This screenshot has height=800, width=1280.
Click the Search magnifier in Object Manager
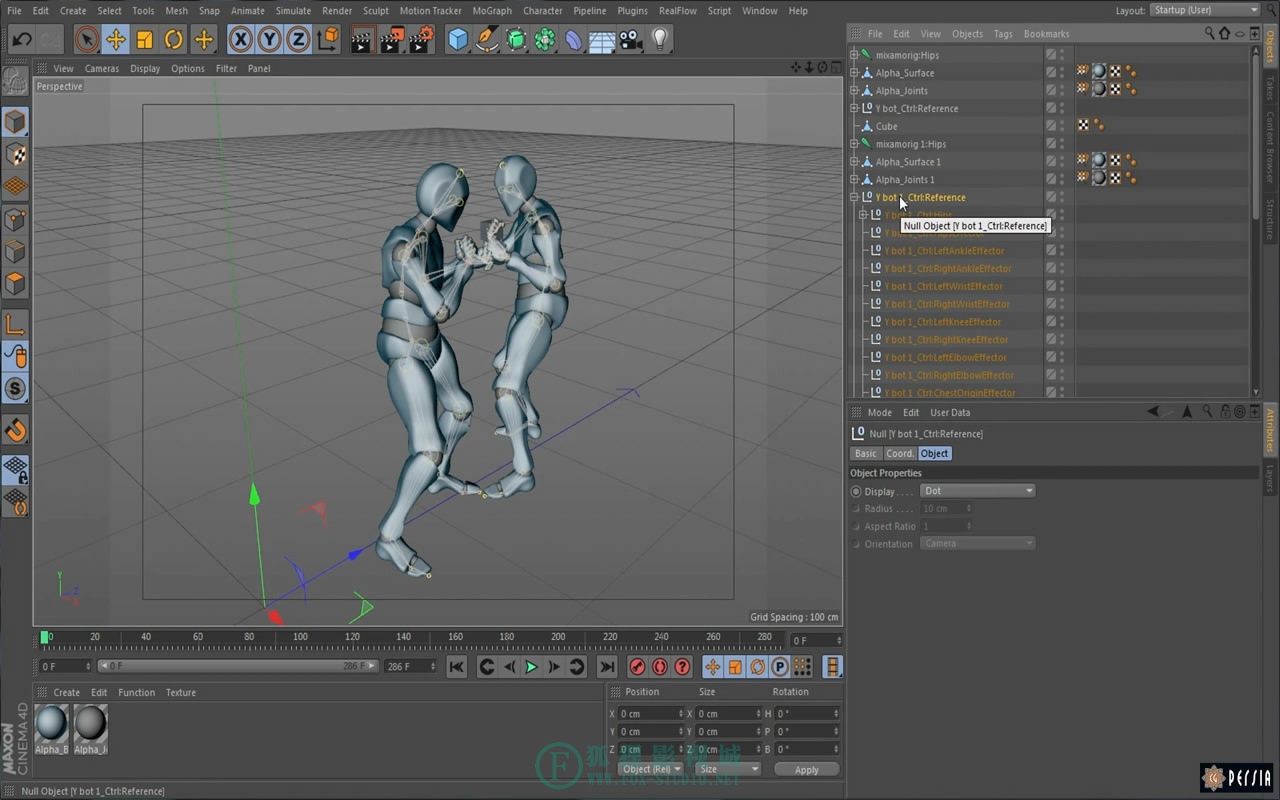click(1209, 34)
